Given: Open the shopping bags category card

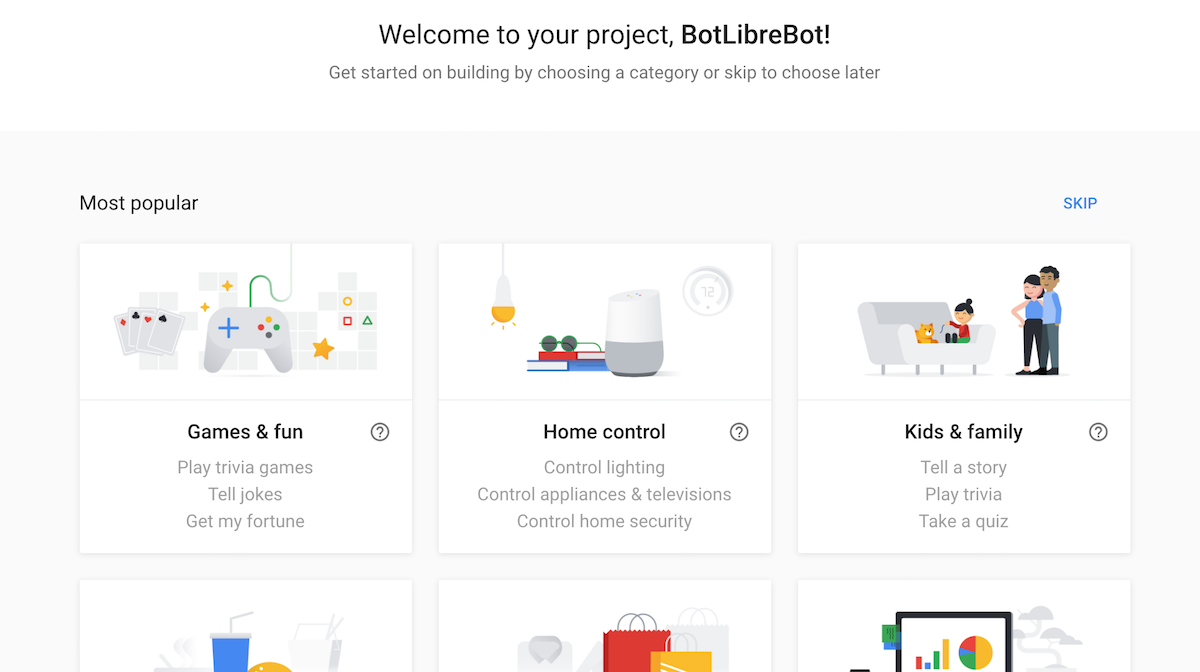Looking at the screenshot, I should (604, 630).
